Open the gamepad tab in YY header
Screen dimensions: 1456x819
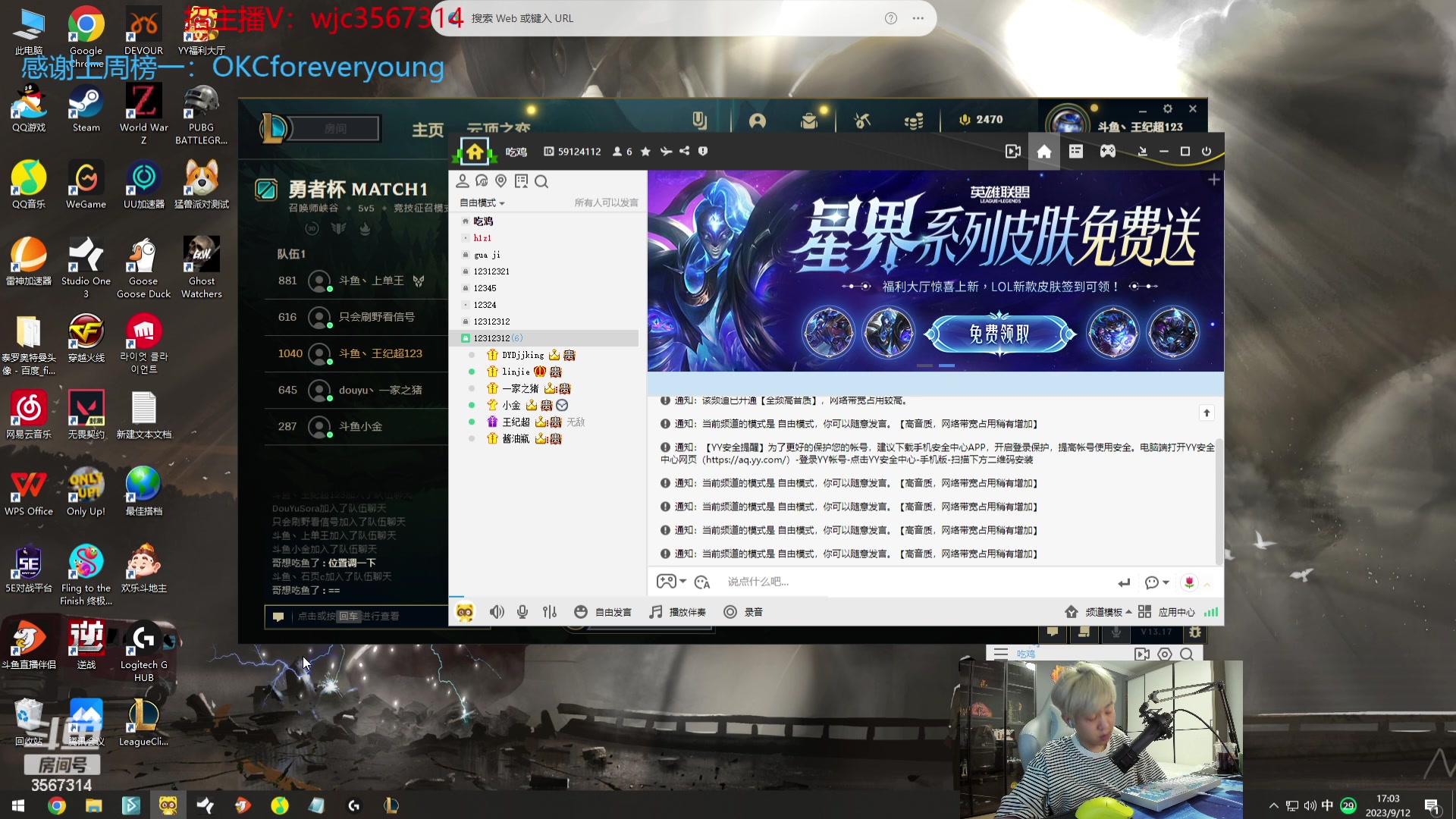(x=1108, y=151)
